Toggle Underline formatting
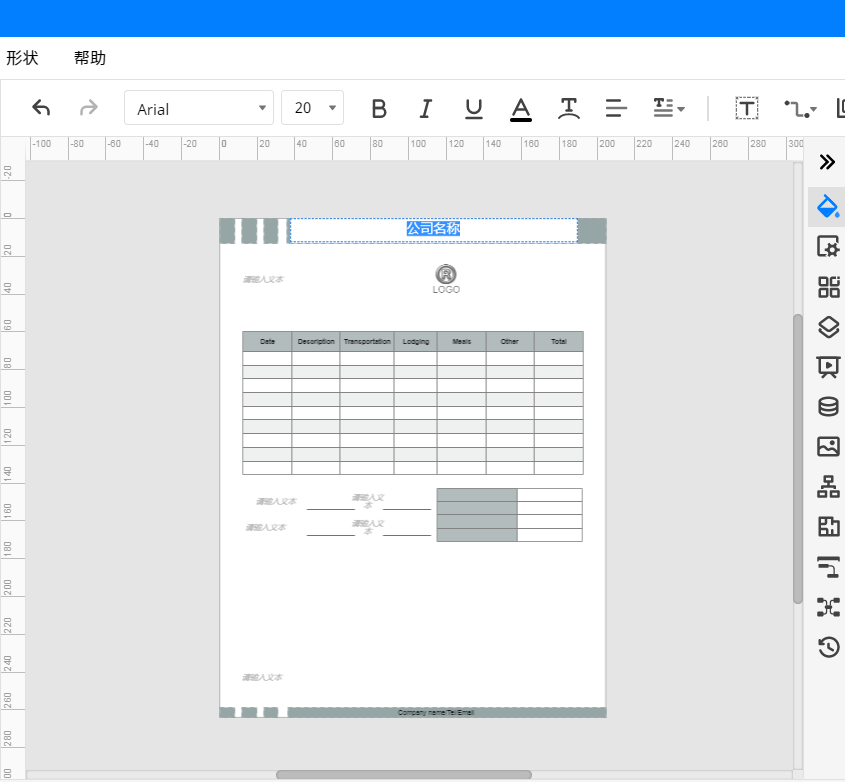 tap(474, 109)
